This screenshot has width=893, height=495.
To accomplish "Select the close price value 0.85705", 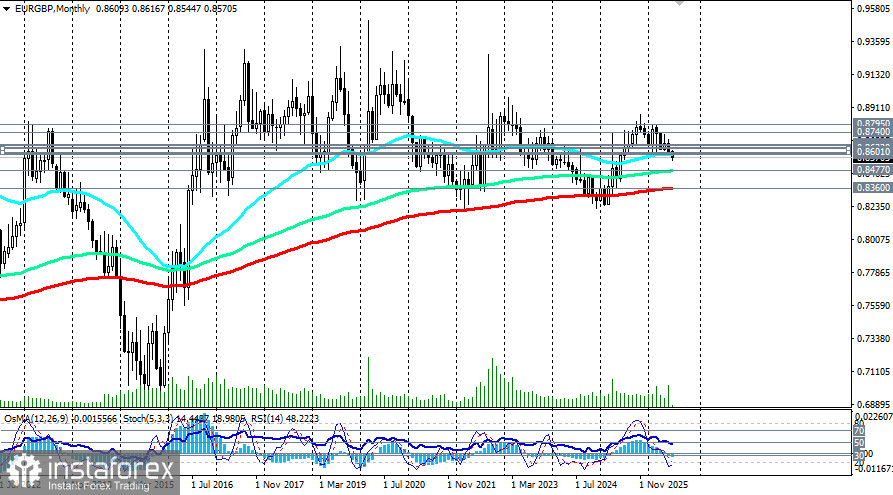I will coord(221,9).
